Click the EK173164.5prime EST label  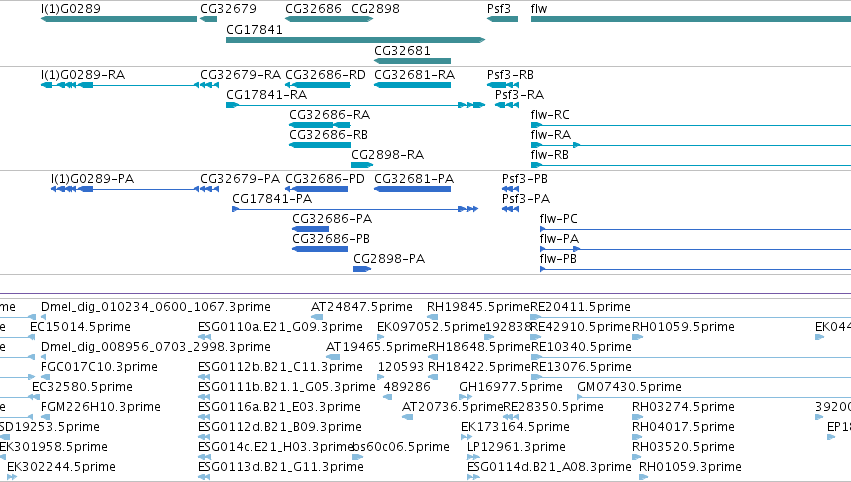click(x=515, y=427)
